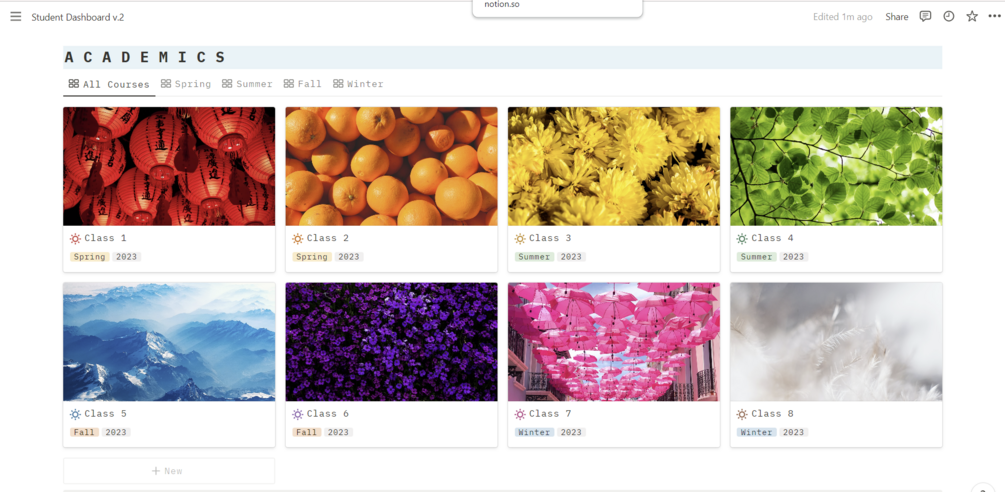Click the Summer tag on Class 4
Screen dimensions: 1005x492
[757, 257]
